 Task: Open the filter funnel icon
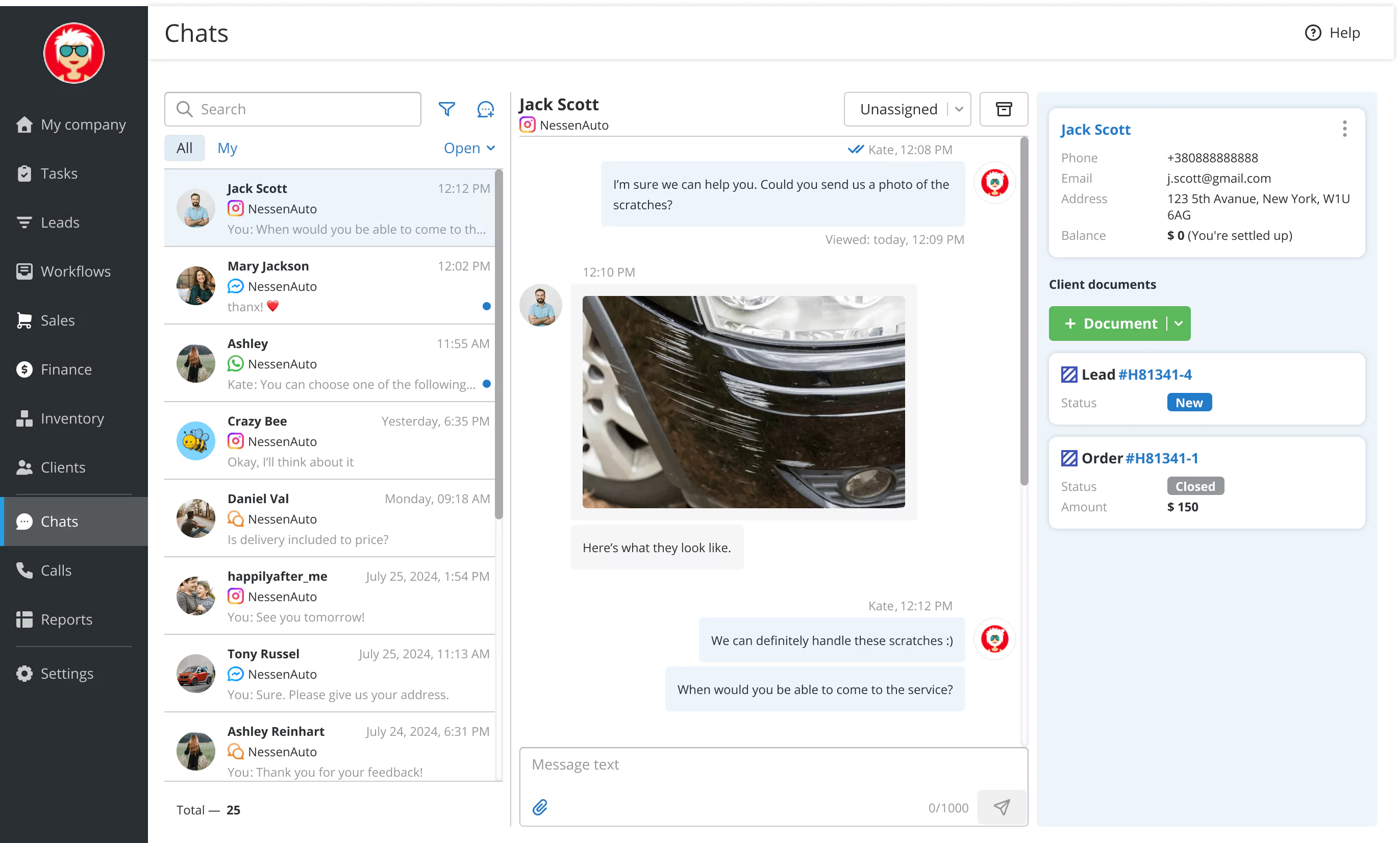(x=446, y=109)
